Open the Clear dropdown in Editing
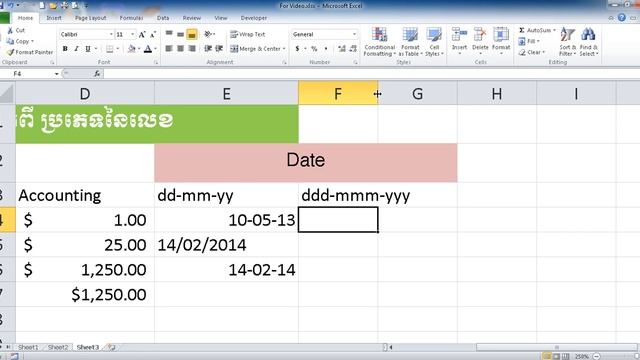640x360 pixels. click(532, 52)
